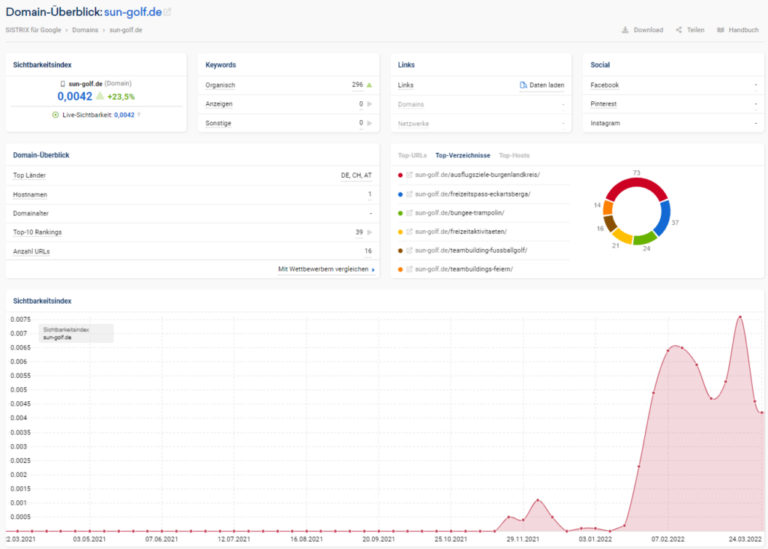
Task: Click the 0,0042 visibility index value
Action: (74, 96)
